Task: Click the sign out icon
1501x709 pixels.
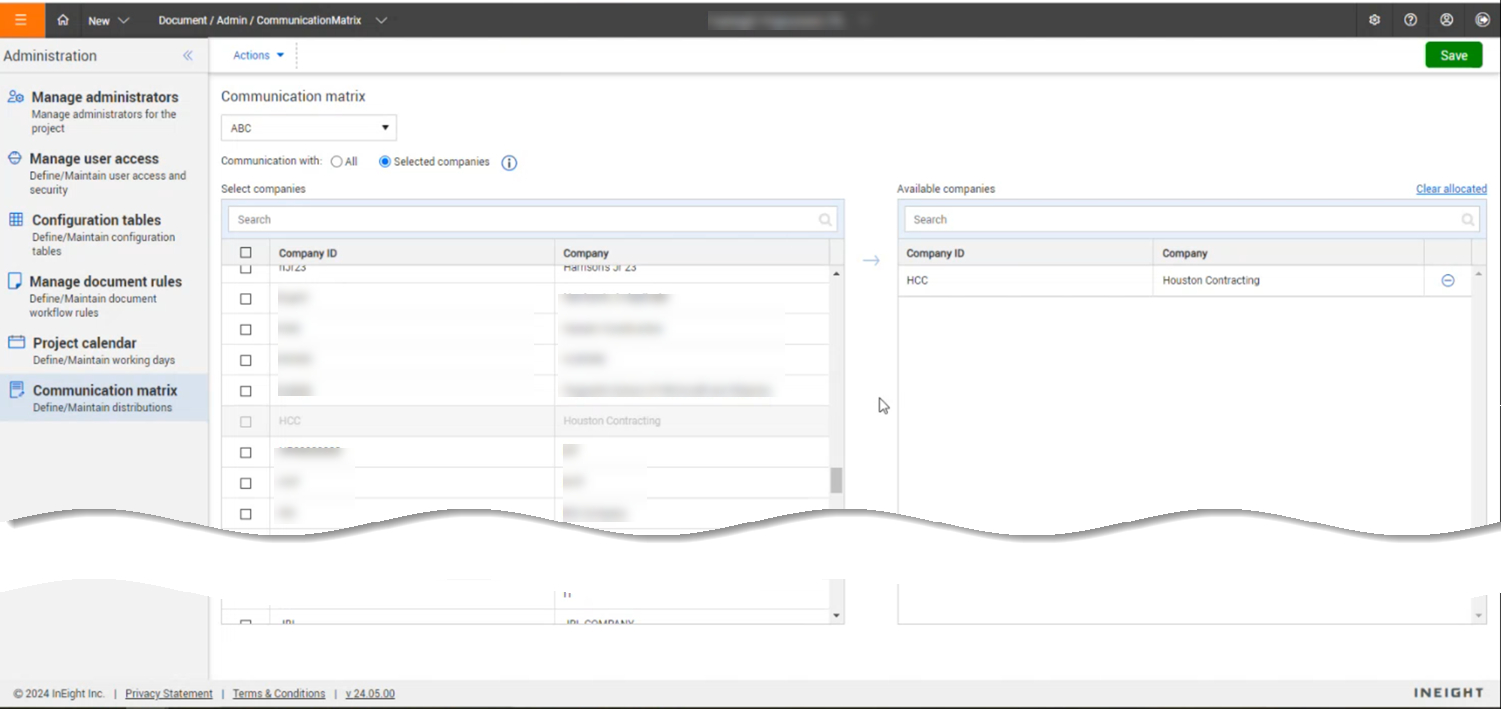Action: click(x=1482, y=20)
